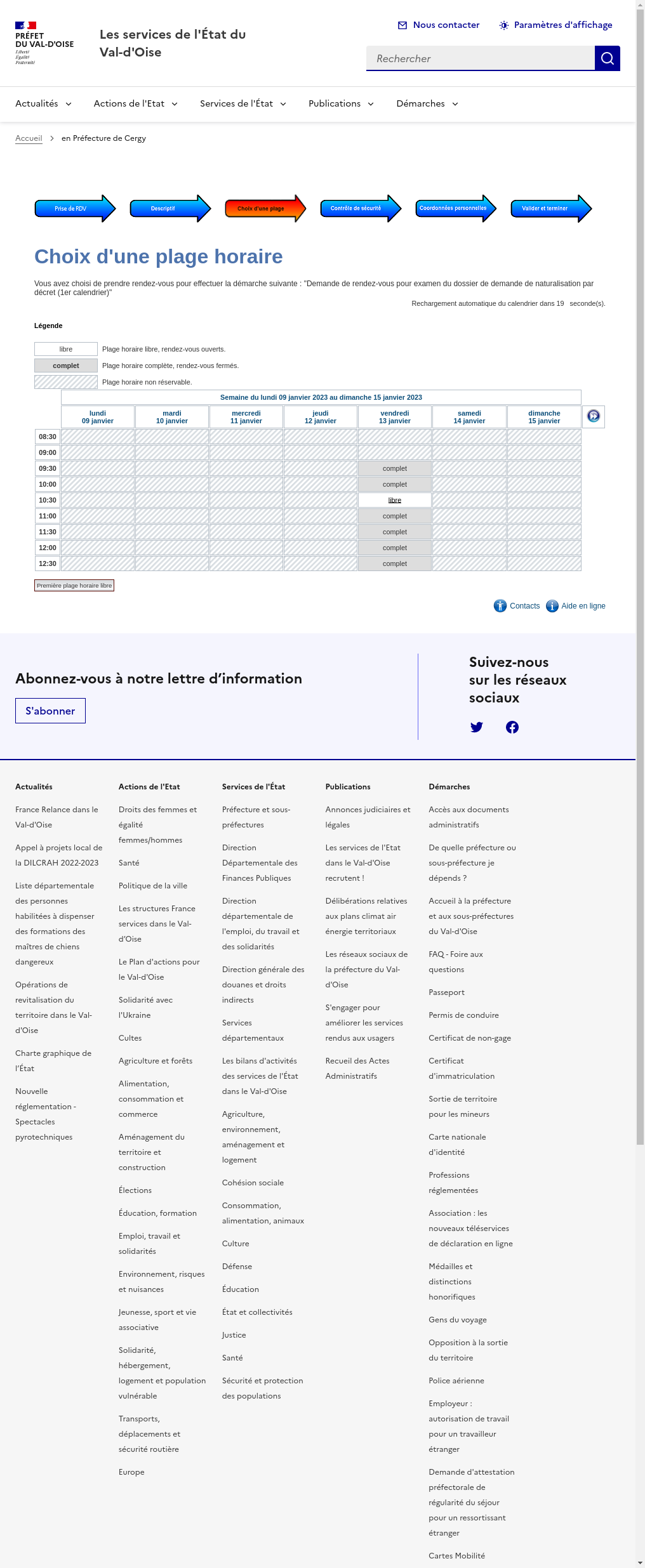Open footer link Élections

[135, 1190]
